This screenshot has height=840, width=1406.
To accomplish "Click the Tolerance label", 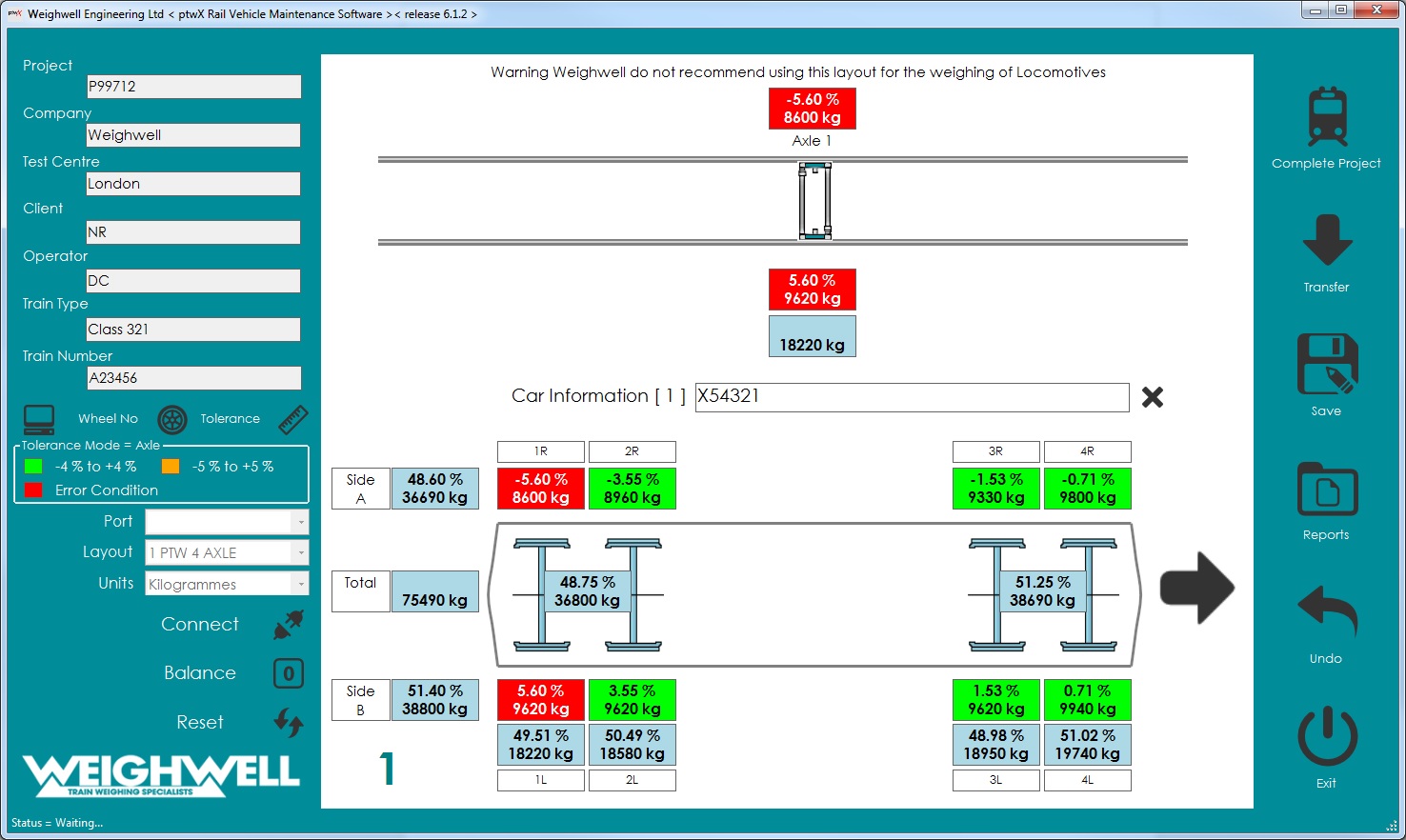I will coord(230,419).
